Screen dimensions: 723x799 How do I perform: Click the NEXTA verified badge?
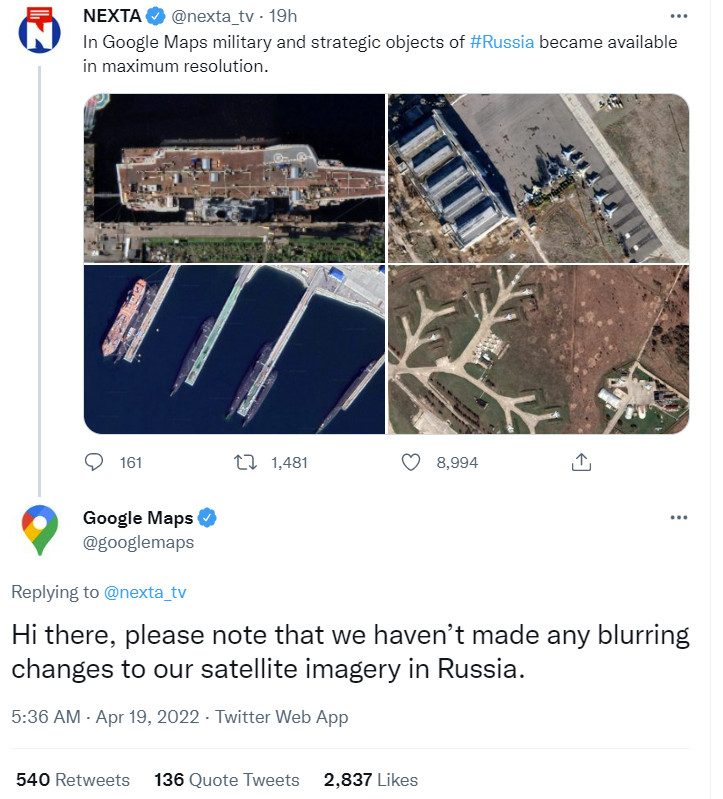click(x=155, y=17)
